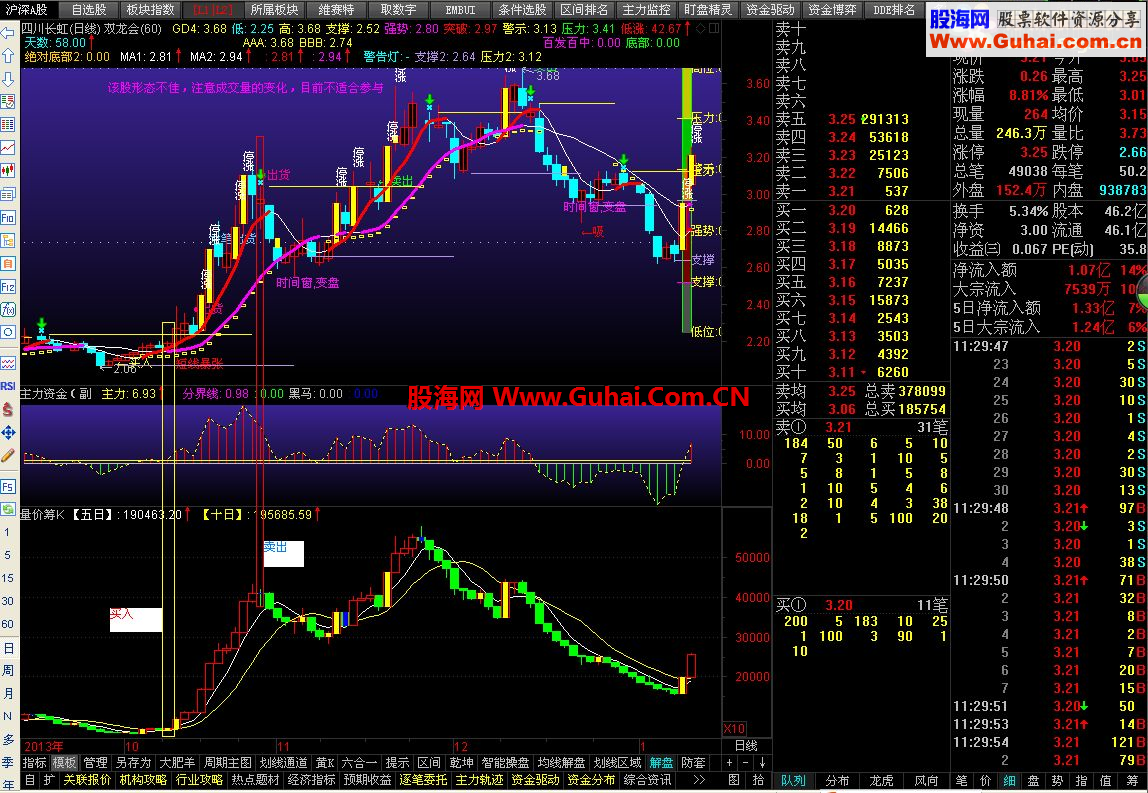Screen dimensions: 1148x793
Task: Open the 资金博弈 menu
Action: pyautogui.click(x=832, y=10)
